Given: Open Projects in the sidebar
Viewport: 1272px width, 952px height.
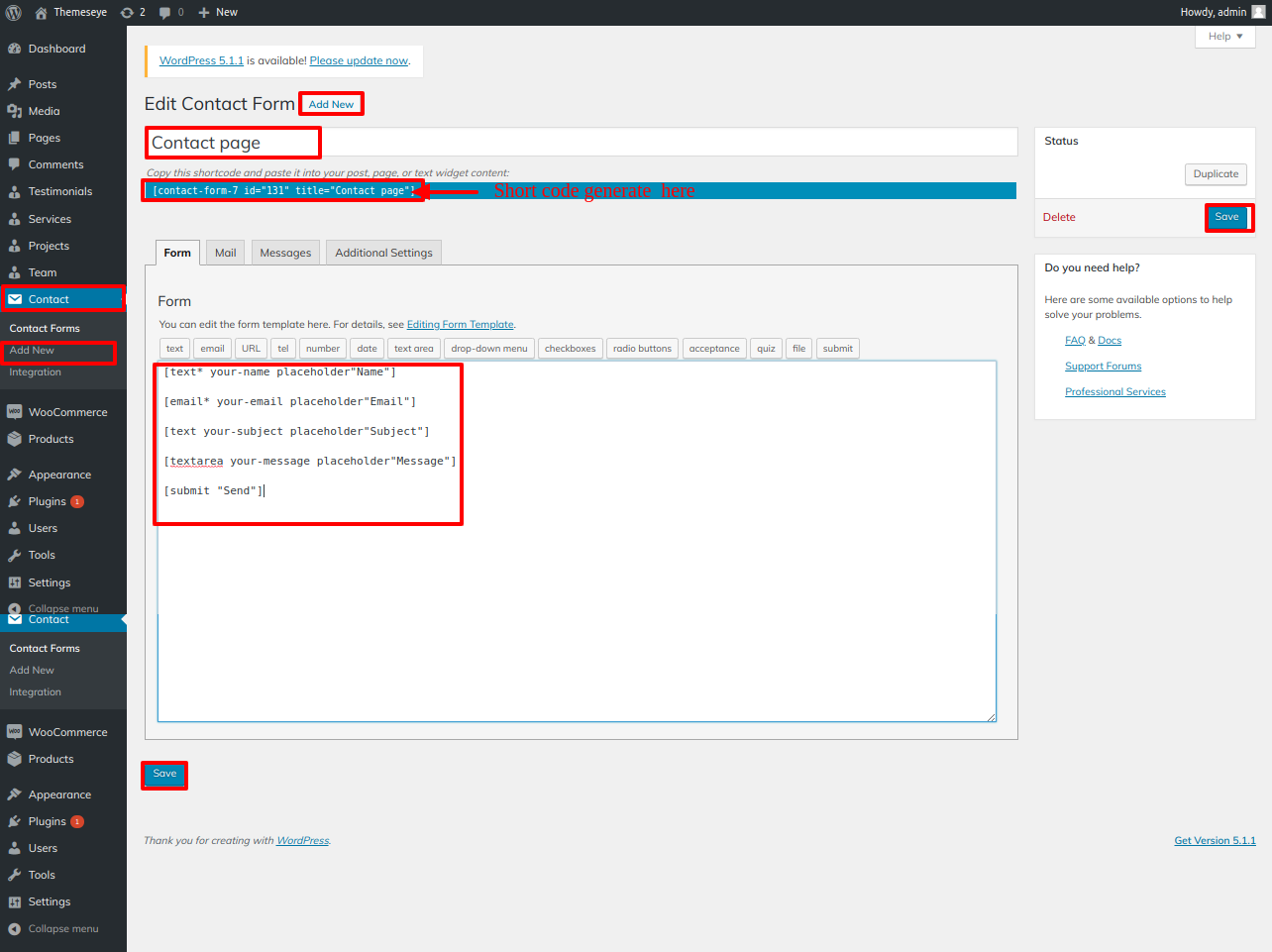Looking at the screenshot, I should click(49, 246).
